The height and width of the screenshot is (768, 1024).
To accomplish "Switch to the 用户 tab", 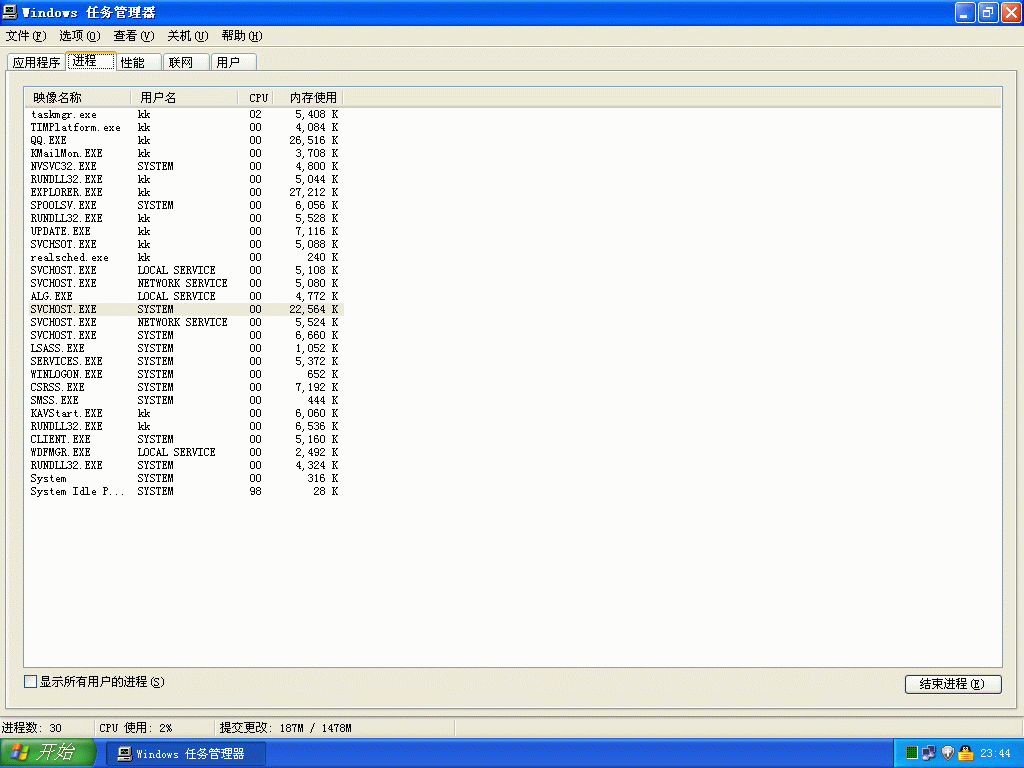I will click(x=233, y=62).
